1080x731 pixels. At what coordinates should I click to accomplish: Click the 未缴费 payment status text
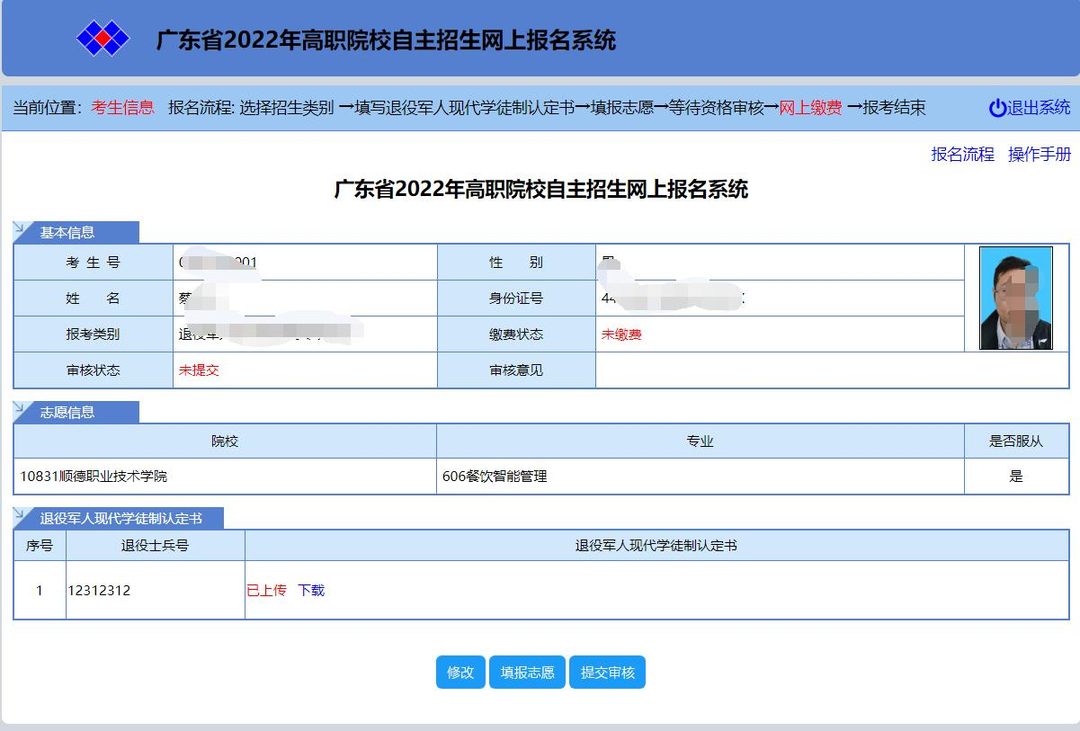coord(621,335)
